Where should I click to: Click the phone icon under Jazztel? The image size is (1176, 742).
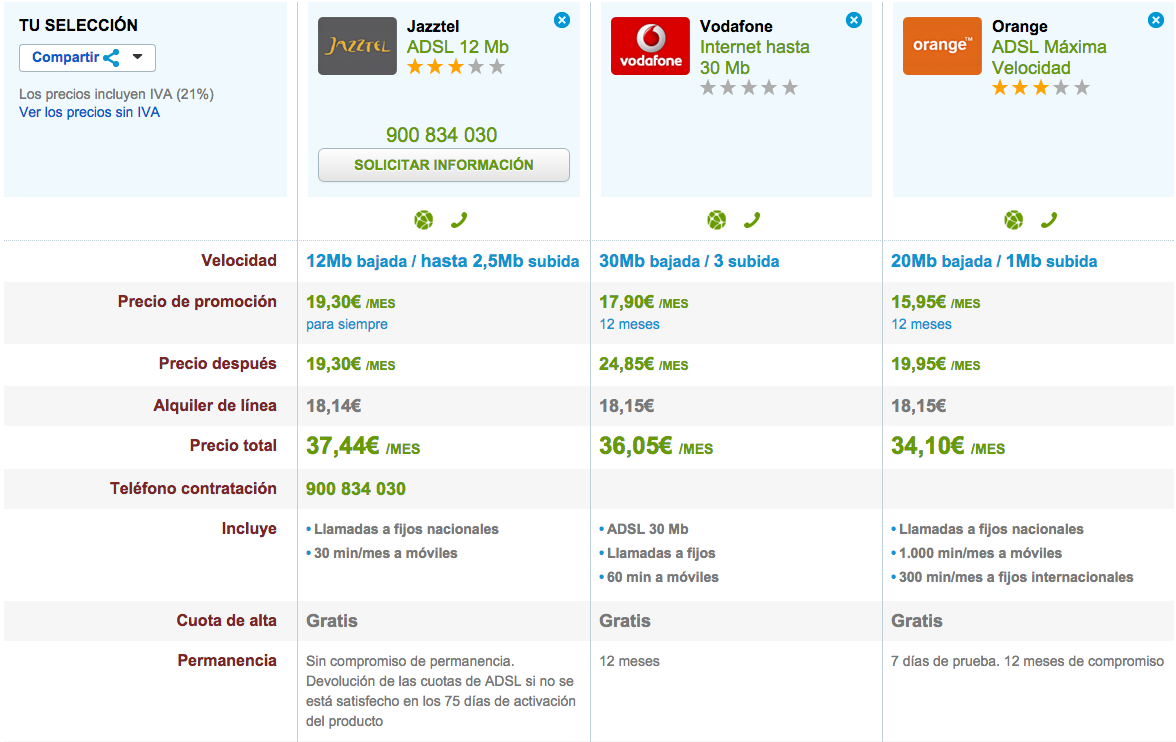tap(459, 220)
